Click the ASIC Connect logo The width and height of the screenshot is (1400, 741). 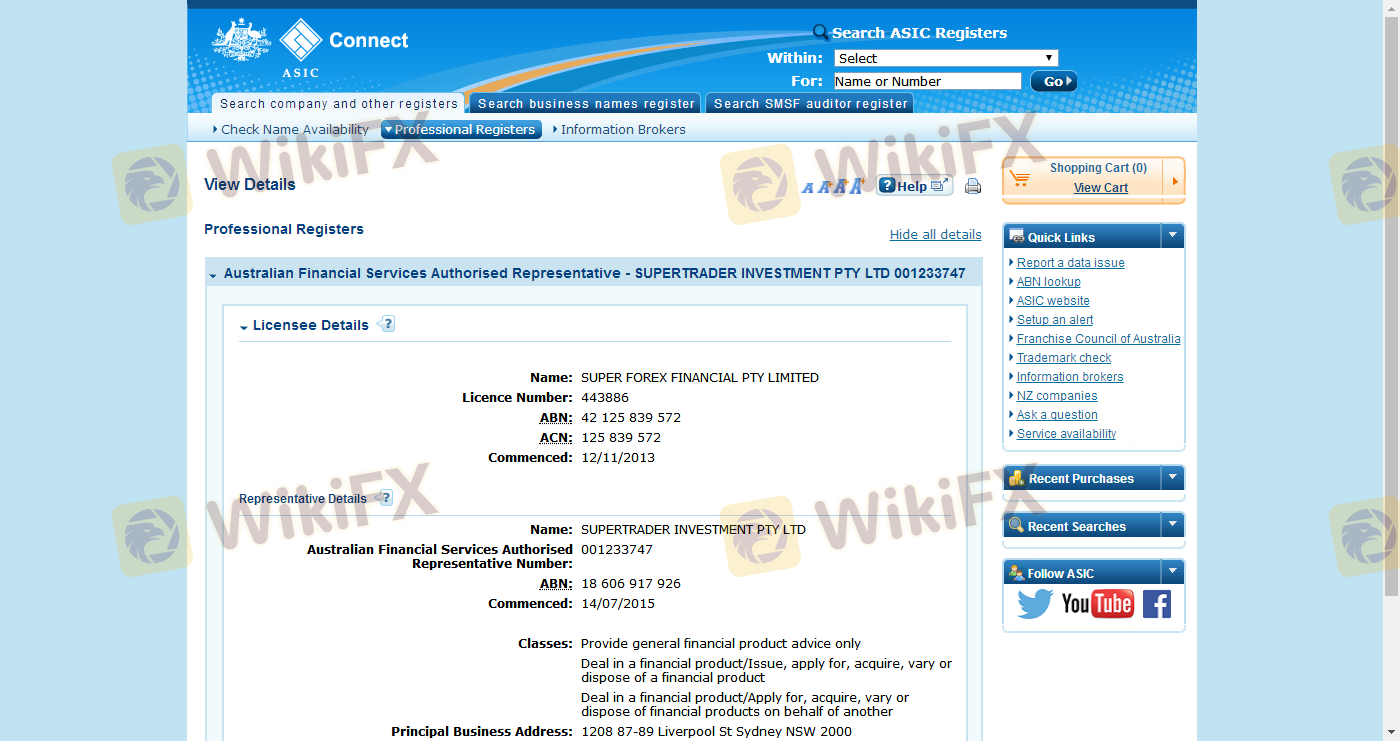[310, 46]
